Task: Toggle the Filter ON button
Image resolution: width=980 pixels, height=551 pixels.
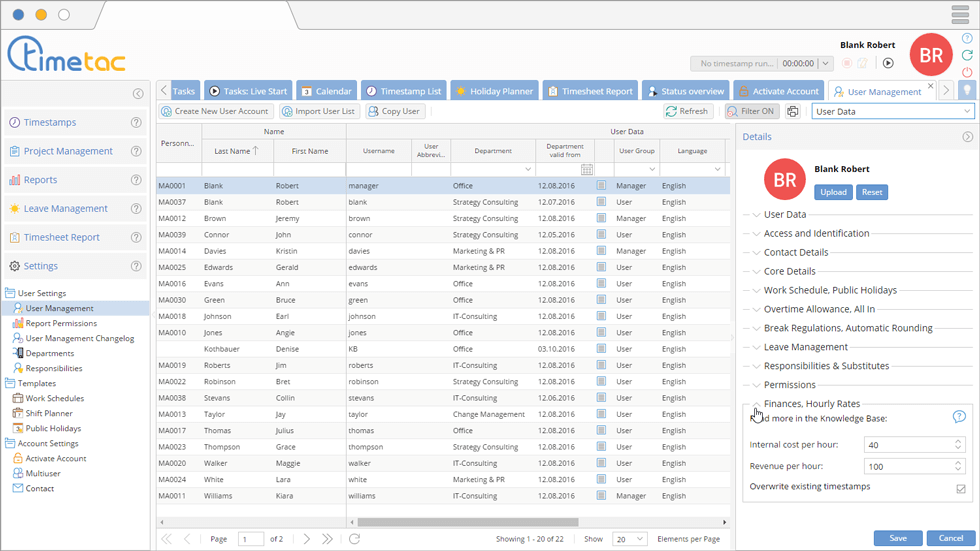Action: (x=751, y=112)
